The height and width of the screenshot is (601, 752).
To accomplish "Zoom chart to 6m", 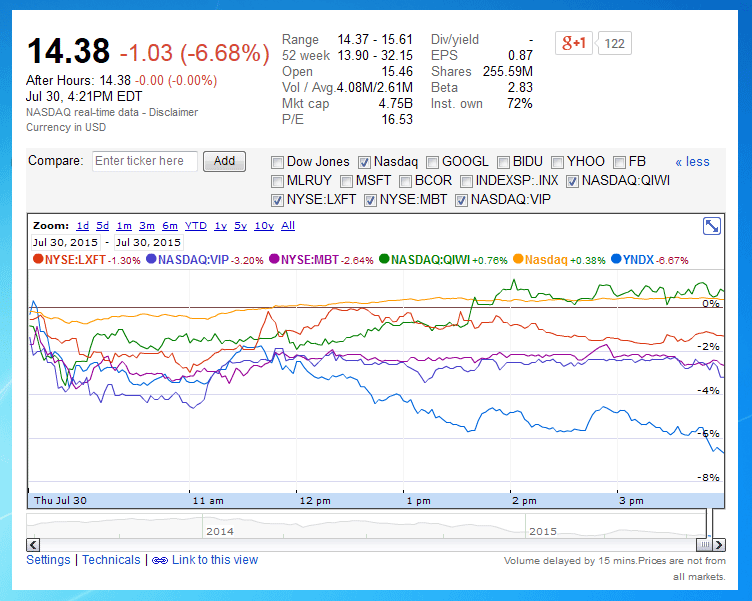I will [x=170, y=226].
